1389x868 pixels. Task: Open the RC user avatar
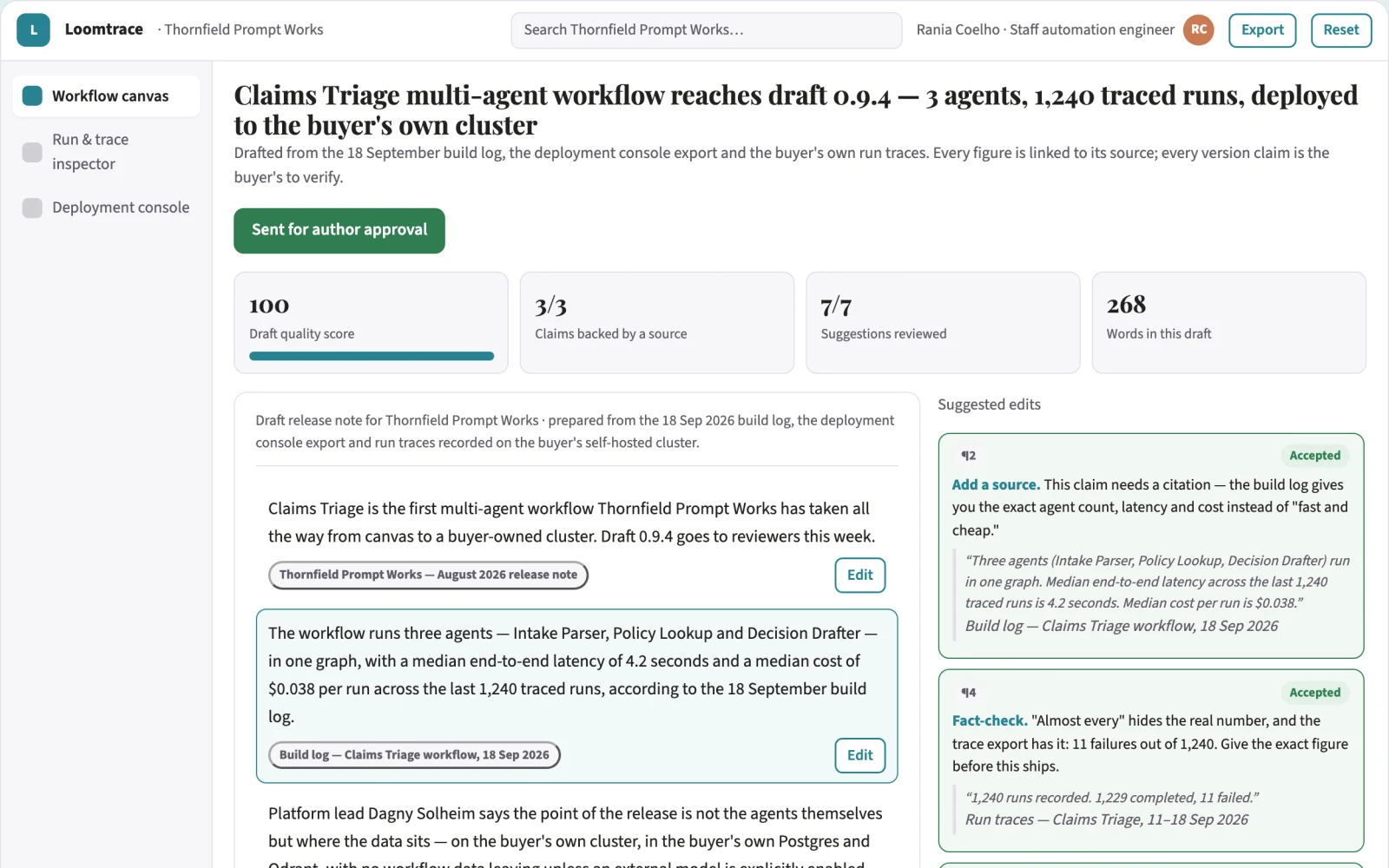[x=1198, y=30]
